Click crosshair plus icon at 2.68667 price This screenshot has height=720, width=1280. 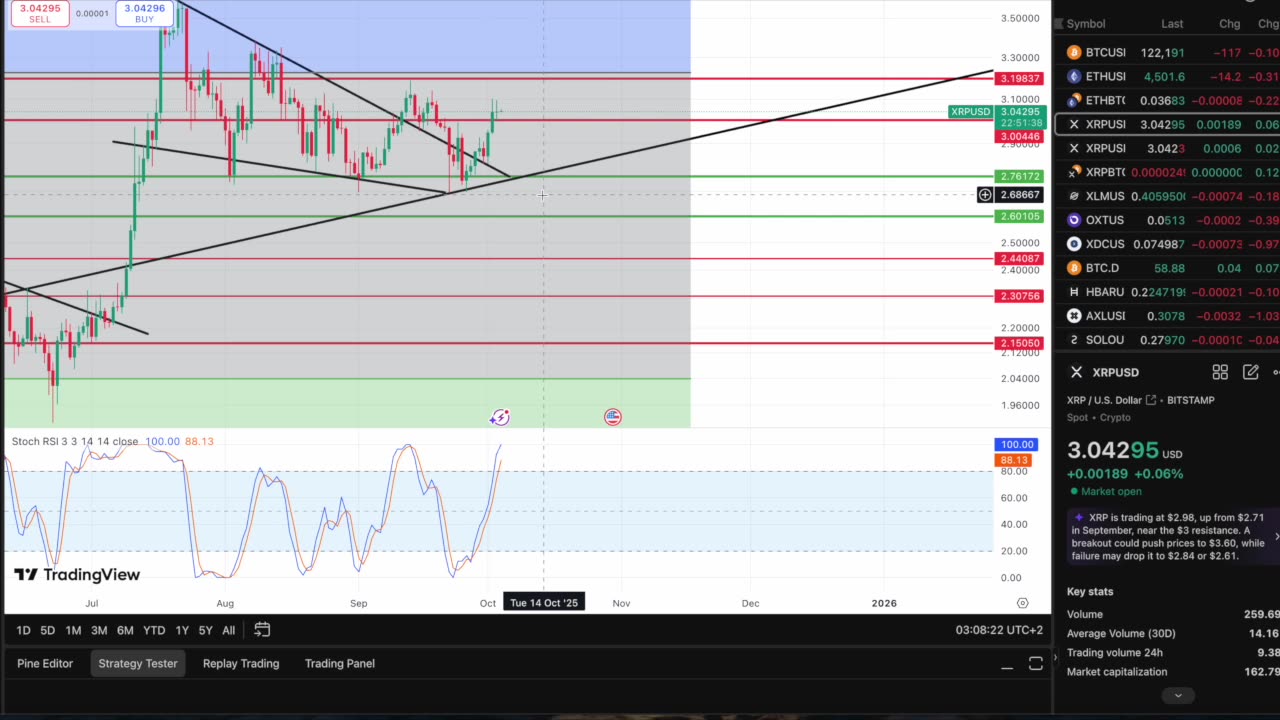click(x=985, y=195)
